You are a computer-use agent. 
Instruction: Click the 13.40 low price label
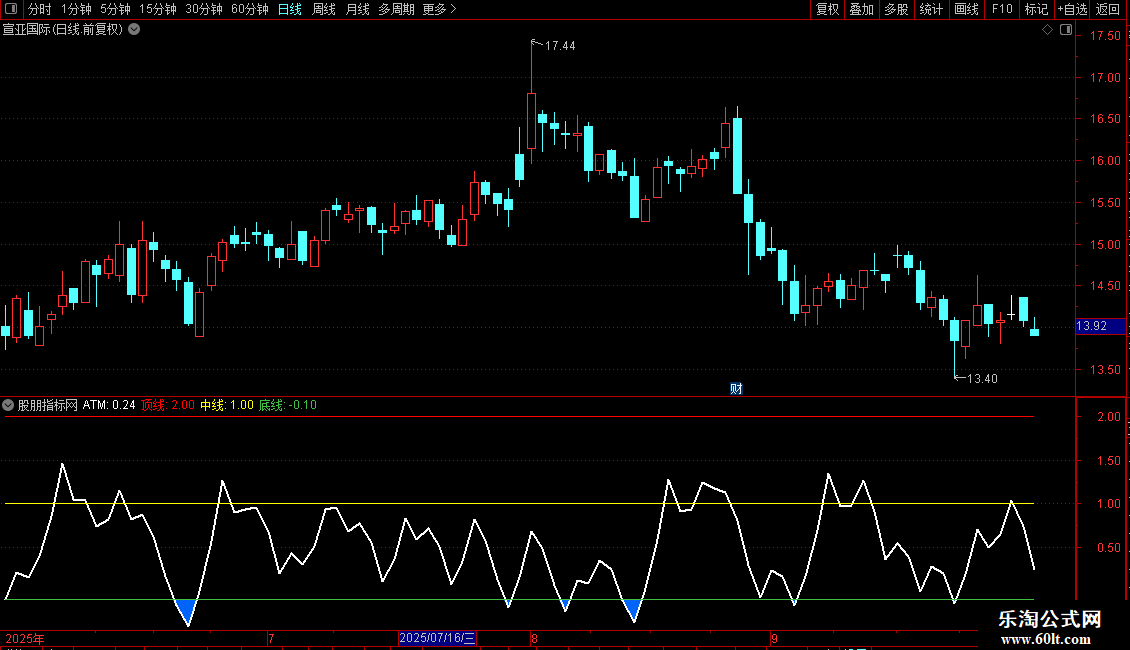point(982,379)
